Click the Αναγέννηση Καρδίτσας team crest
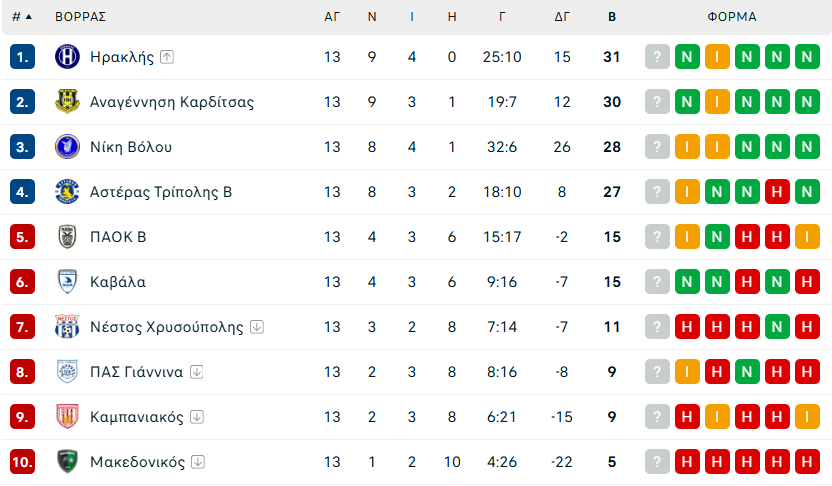 coord(66,102)
